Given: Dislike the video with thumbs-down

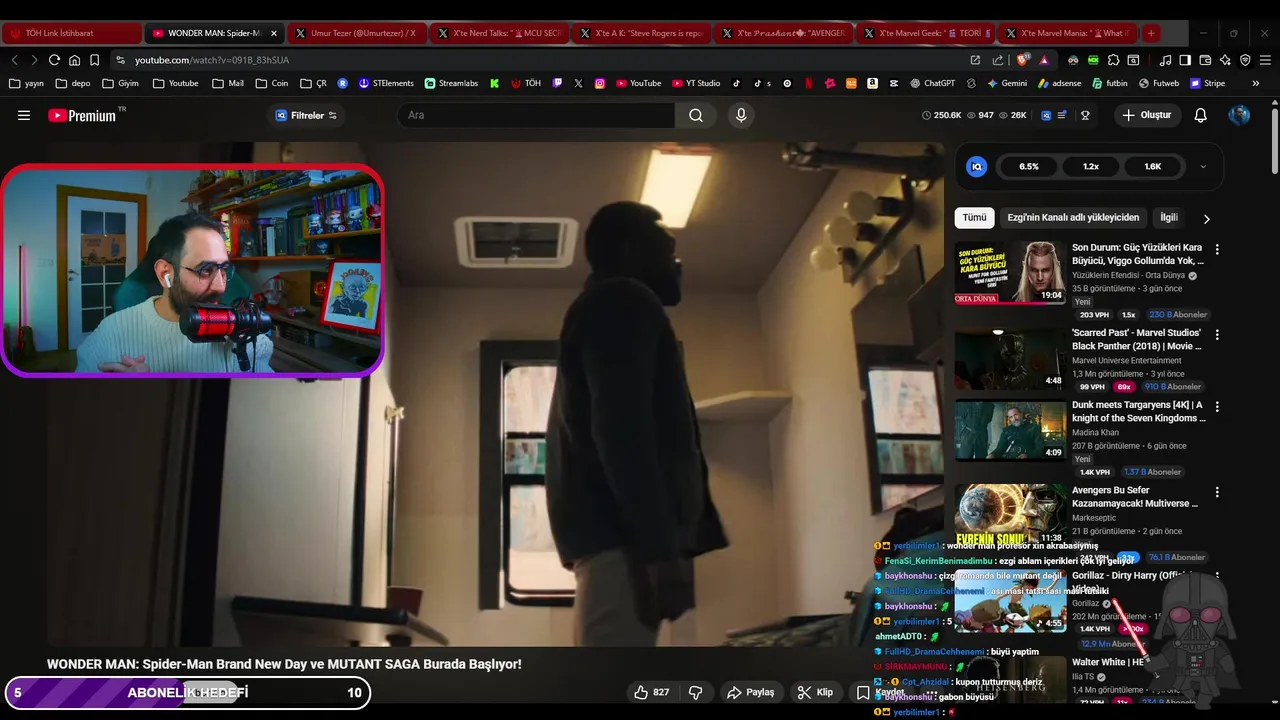Looking at the screenshot, I should click(x=696, y=692).
